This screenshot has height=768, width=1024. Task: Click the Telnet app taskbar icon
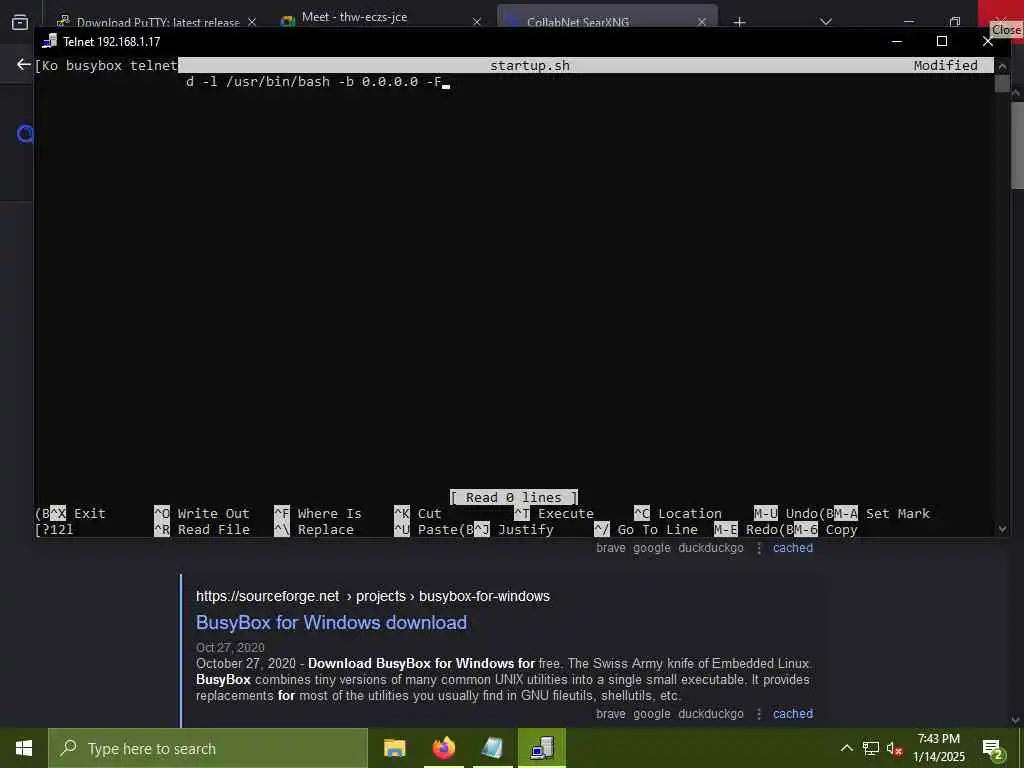coord(542,748)
